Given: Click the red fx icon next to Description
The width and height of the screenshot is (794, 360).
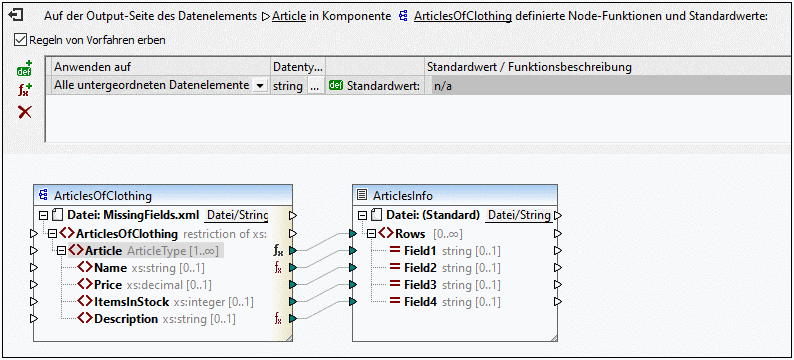Looking at the screenshot, I should [278, 318].
